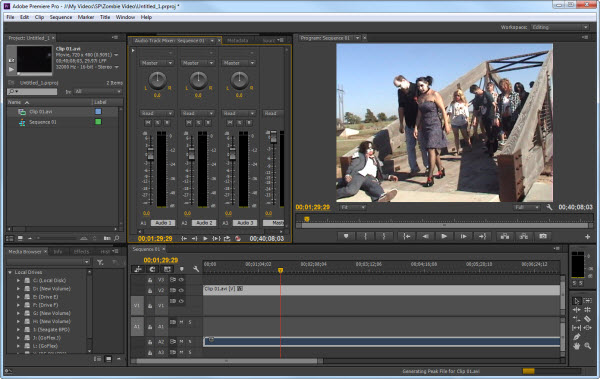Image resolution: width=600 pixels, height=379 pixels.
Task: Switch to the Effects tab
Action: pyautogui.click(x=81, y=252)
